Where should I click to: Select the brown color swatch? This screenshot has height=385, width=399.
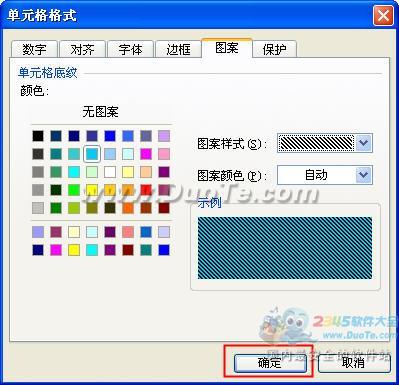coord(146,208)
